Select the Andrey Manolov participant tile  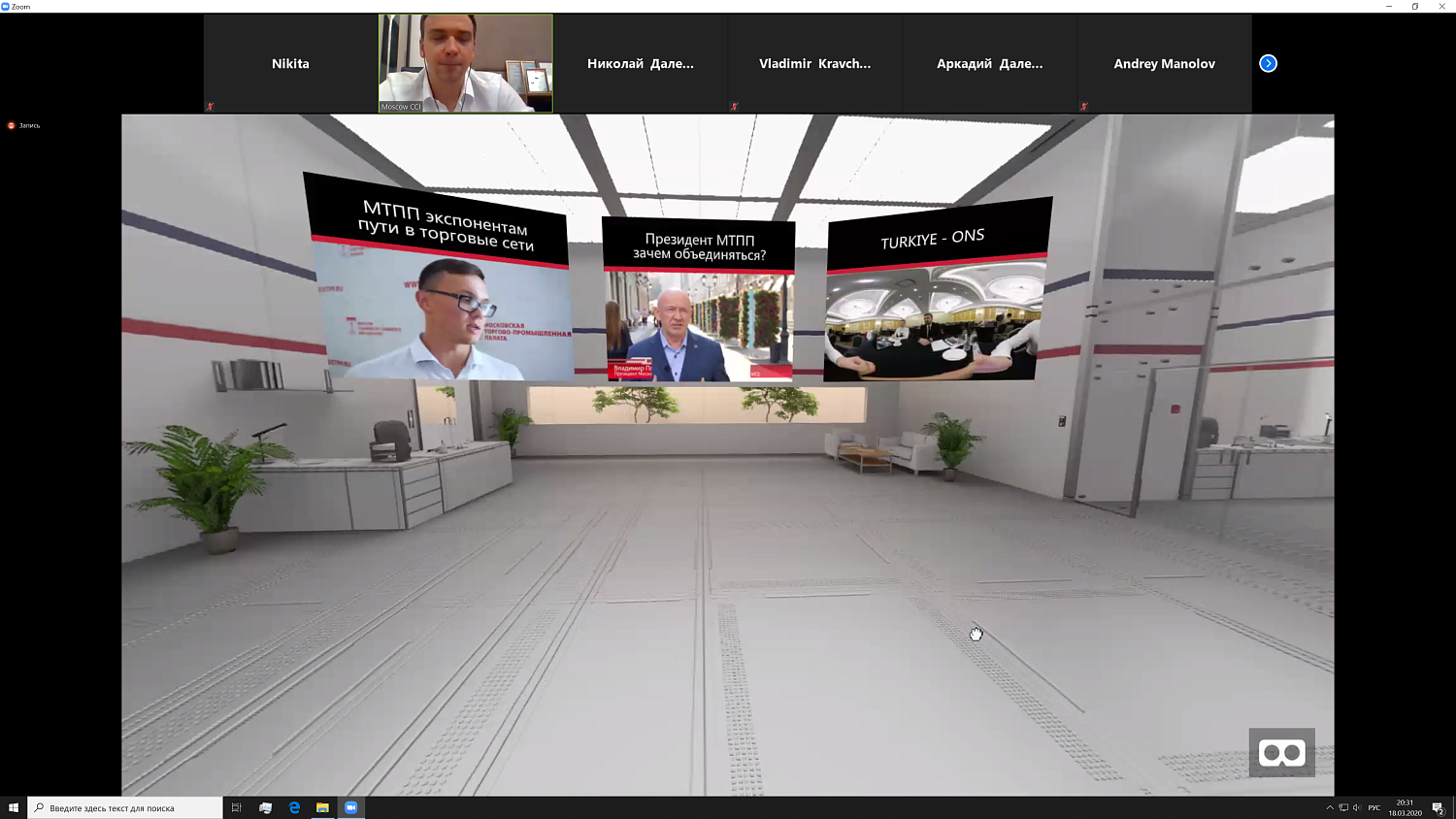point(1165,63)
